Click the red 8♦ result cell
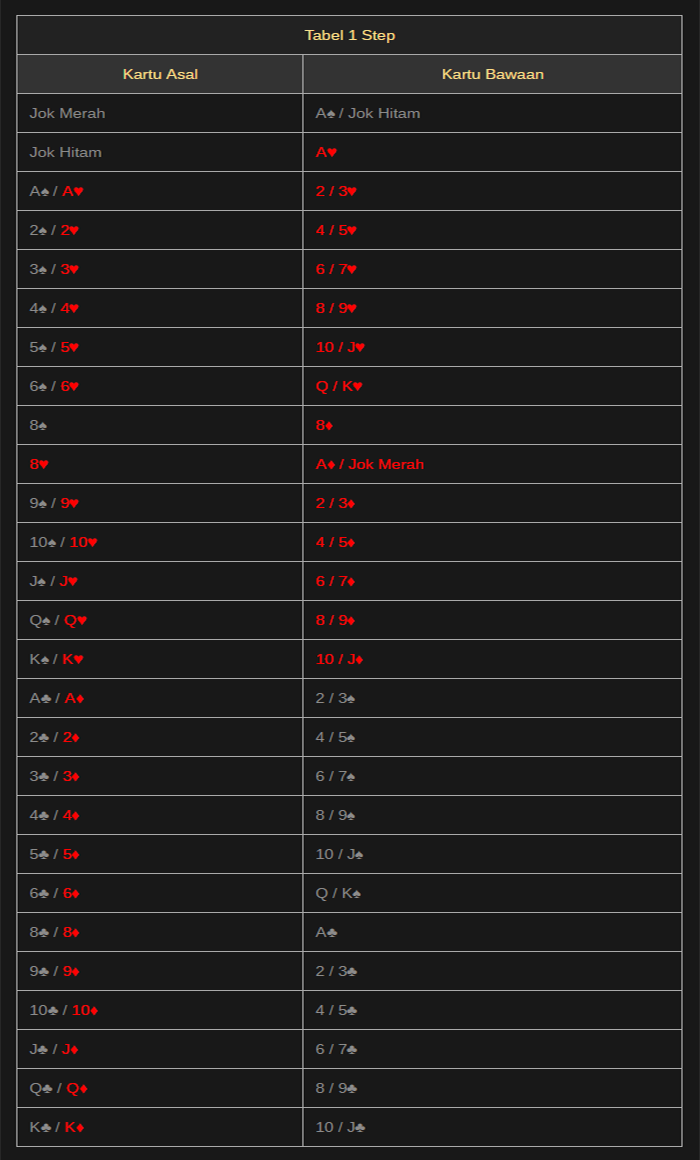 coord(492,425)
